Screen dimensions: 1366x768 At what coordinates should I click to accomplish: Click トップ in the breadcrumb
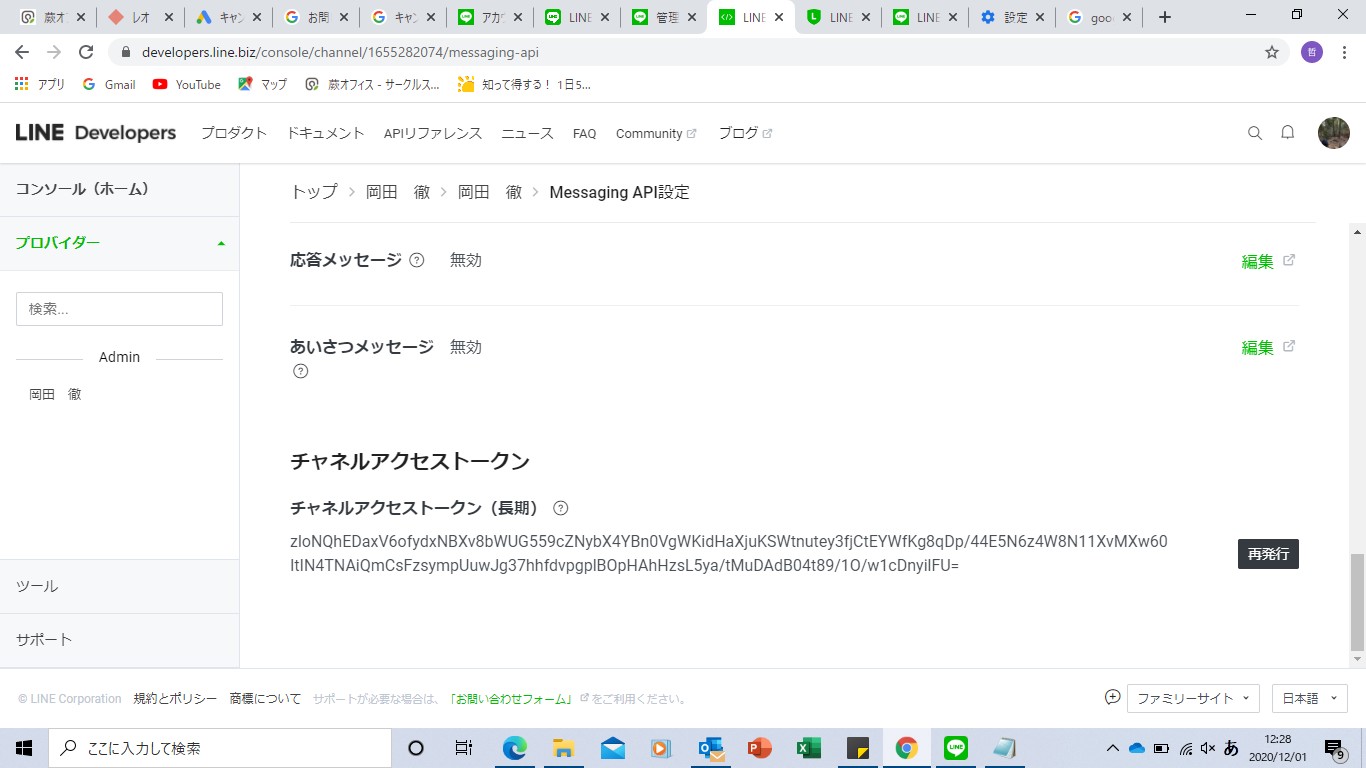pos(314,192)
